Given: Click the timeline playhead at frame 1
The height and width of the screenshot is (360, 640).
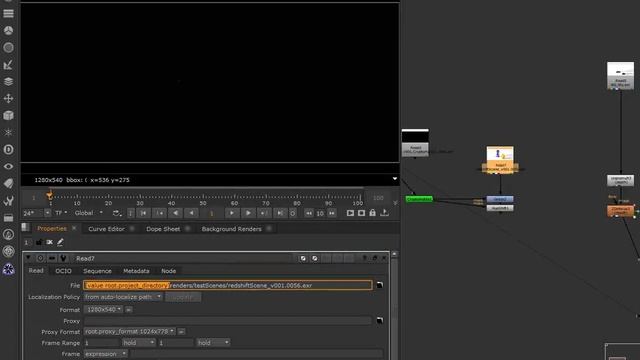Looking at the screenshot, I should tap(50, 197).
